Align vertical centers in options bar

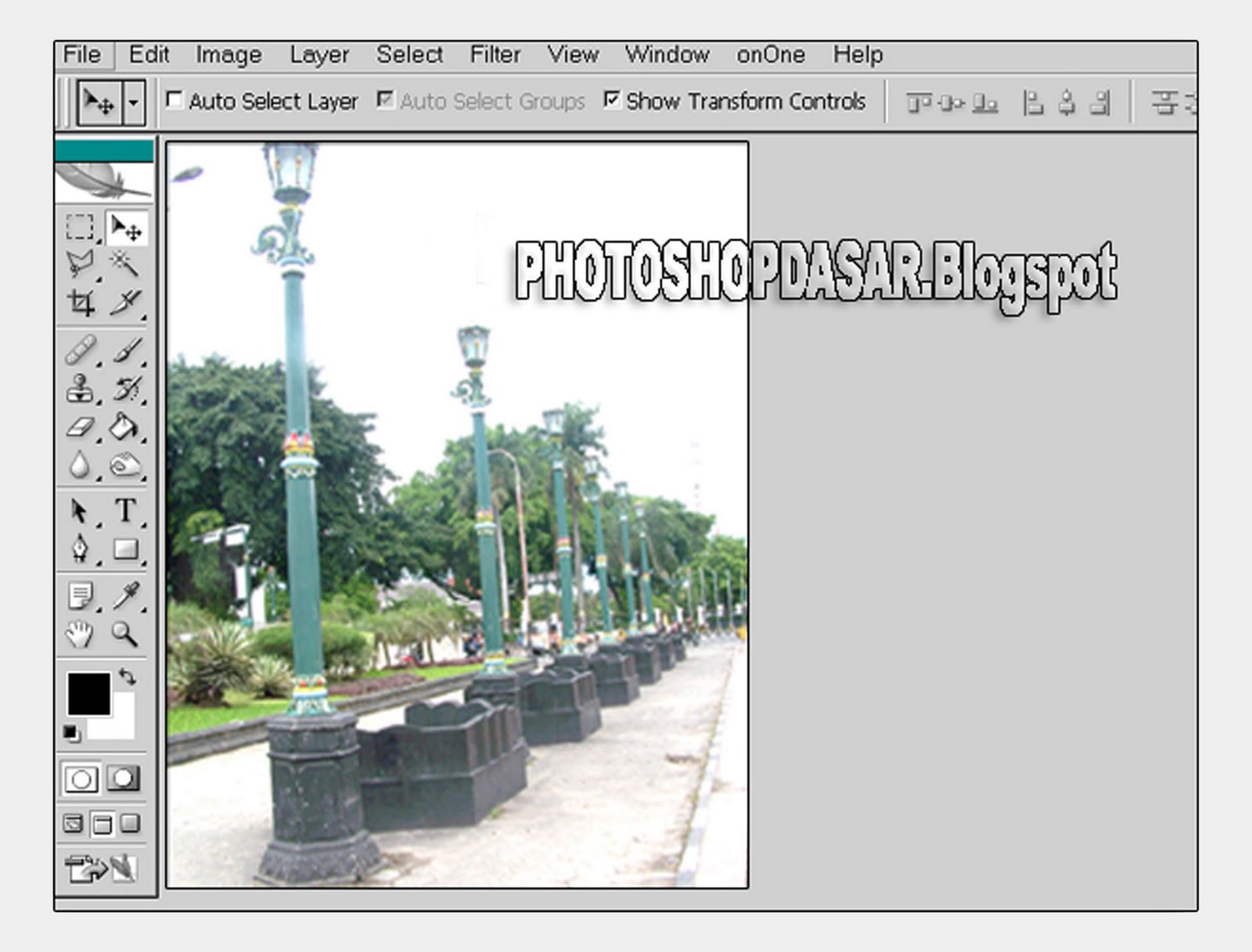click(x=952, y=102)
